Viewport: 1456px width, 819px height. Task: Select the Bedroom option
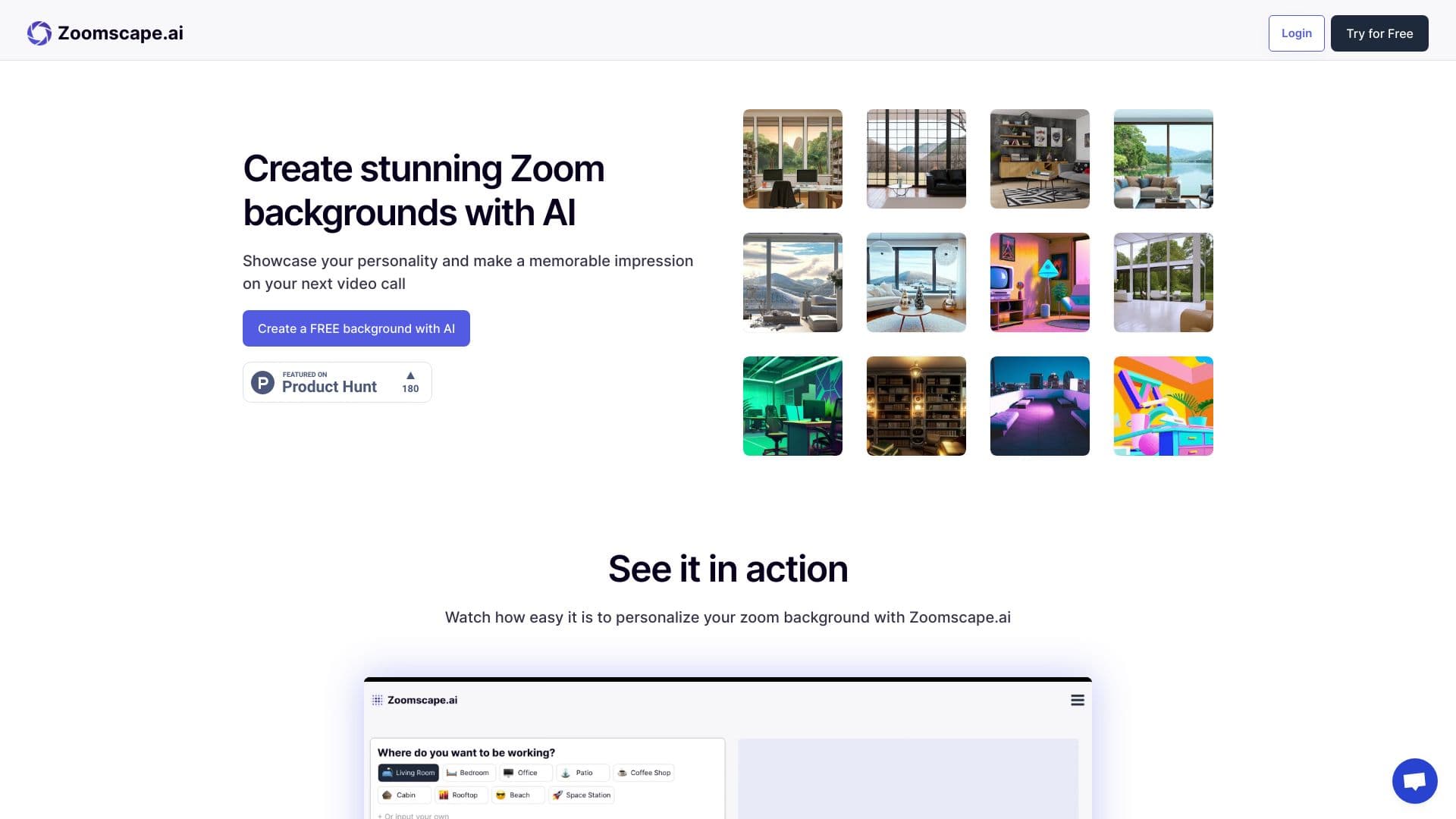tap(469, 773)
